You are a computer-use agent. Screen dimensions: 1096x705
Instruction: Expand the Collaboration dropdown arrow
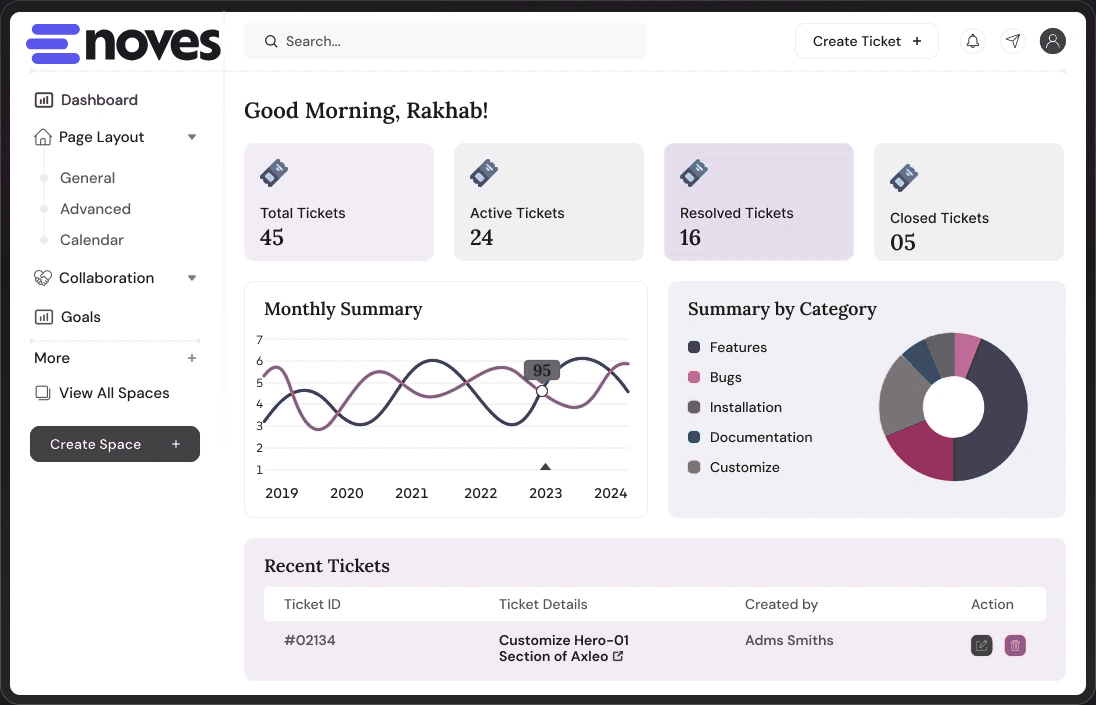click(192, 278)
